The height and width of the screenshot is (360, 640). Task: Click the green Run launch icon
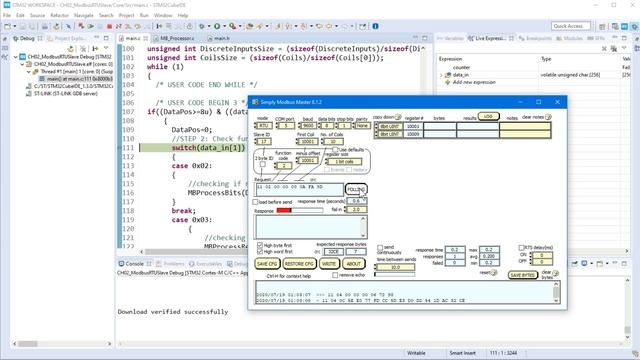pos(217,26)
